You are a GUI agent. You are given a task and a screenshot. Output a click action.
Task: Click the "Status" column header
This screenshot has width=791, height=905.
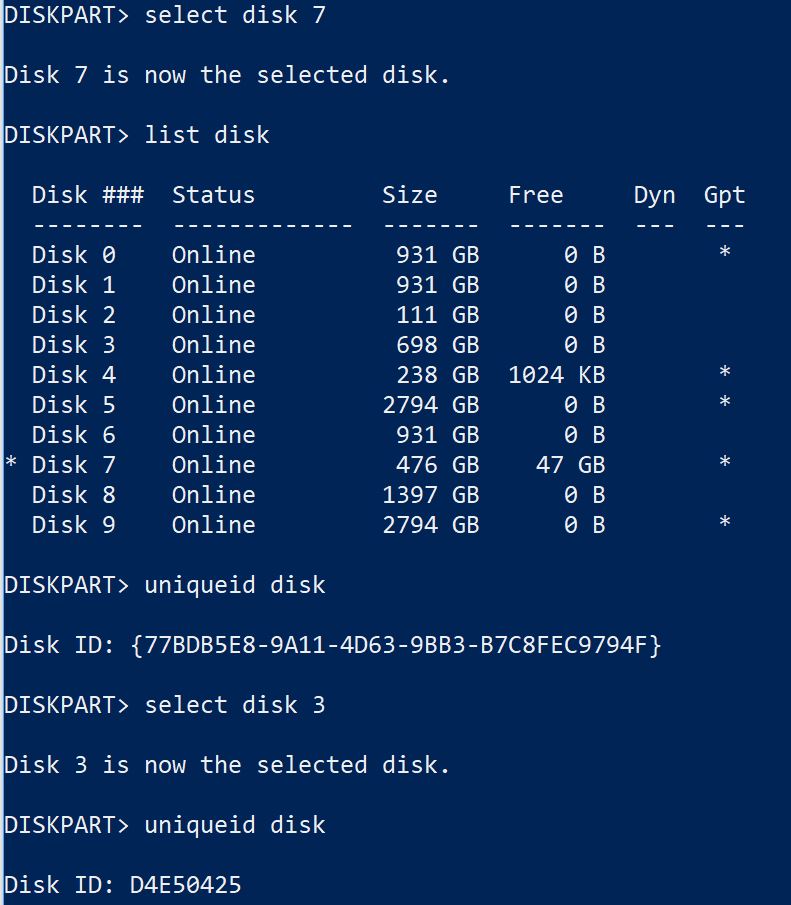(x=213, y=195)
